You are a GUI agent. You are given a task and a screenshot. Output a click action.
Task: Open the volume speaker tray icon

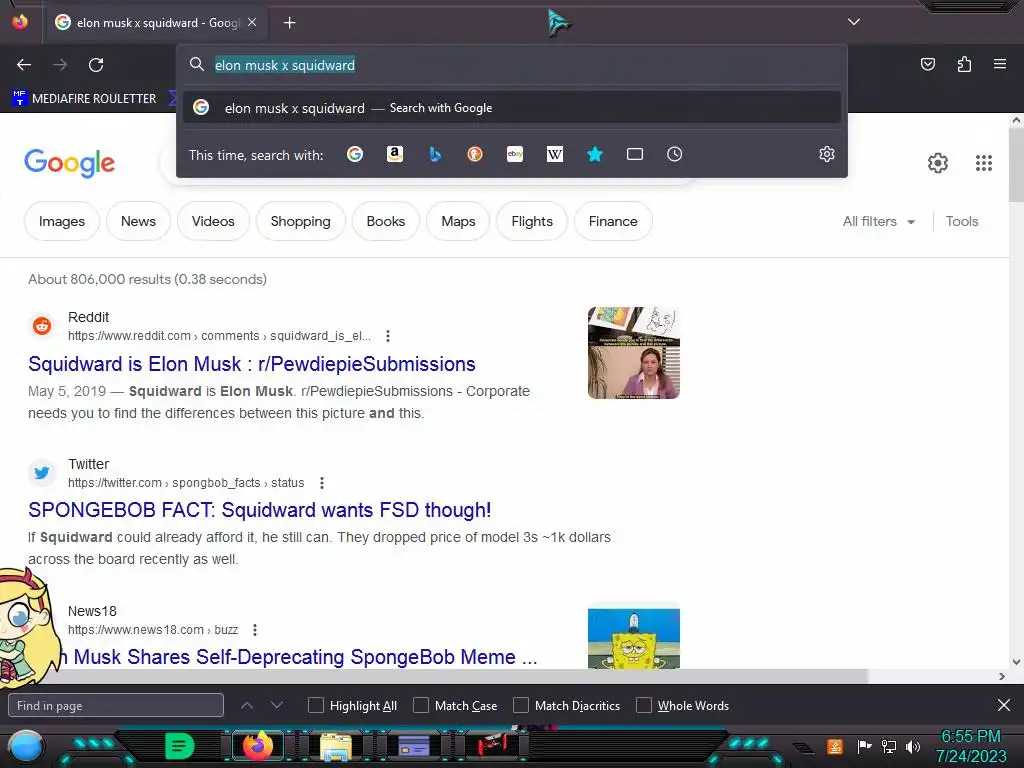pyautogui.click(x=913, y=746)
